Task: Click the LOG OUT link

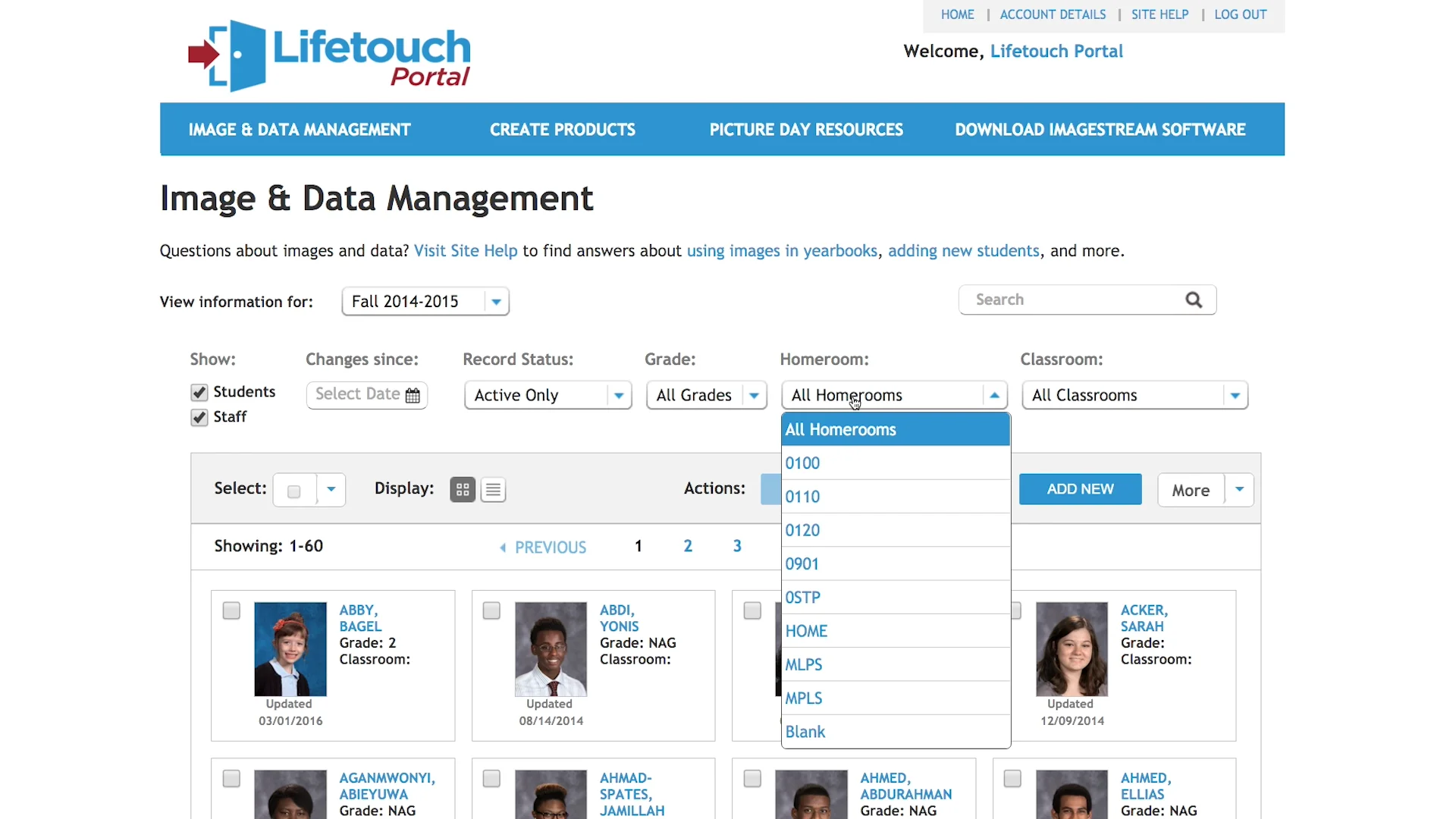Action: tap(1240, 14)
